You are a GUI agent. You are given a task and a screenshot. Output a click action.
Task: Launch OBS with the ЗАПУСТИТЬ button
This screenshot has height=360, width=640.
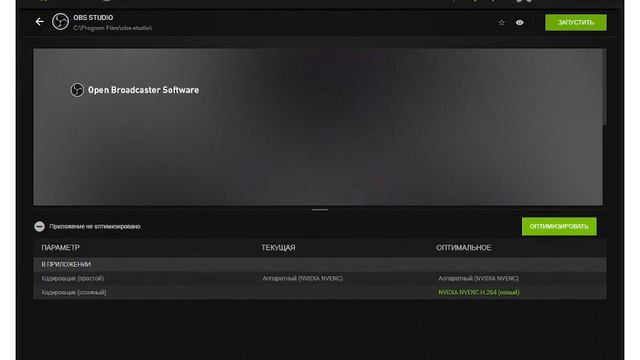pos(576,22)
